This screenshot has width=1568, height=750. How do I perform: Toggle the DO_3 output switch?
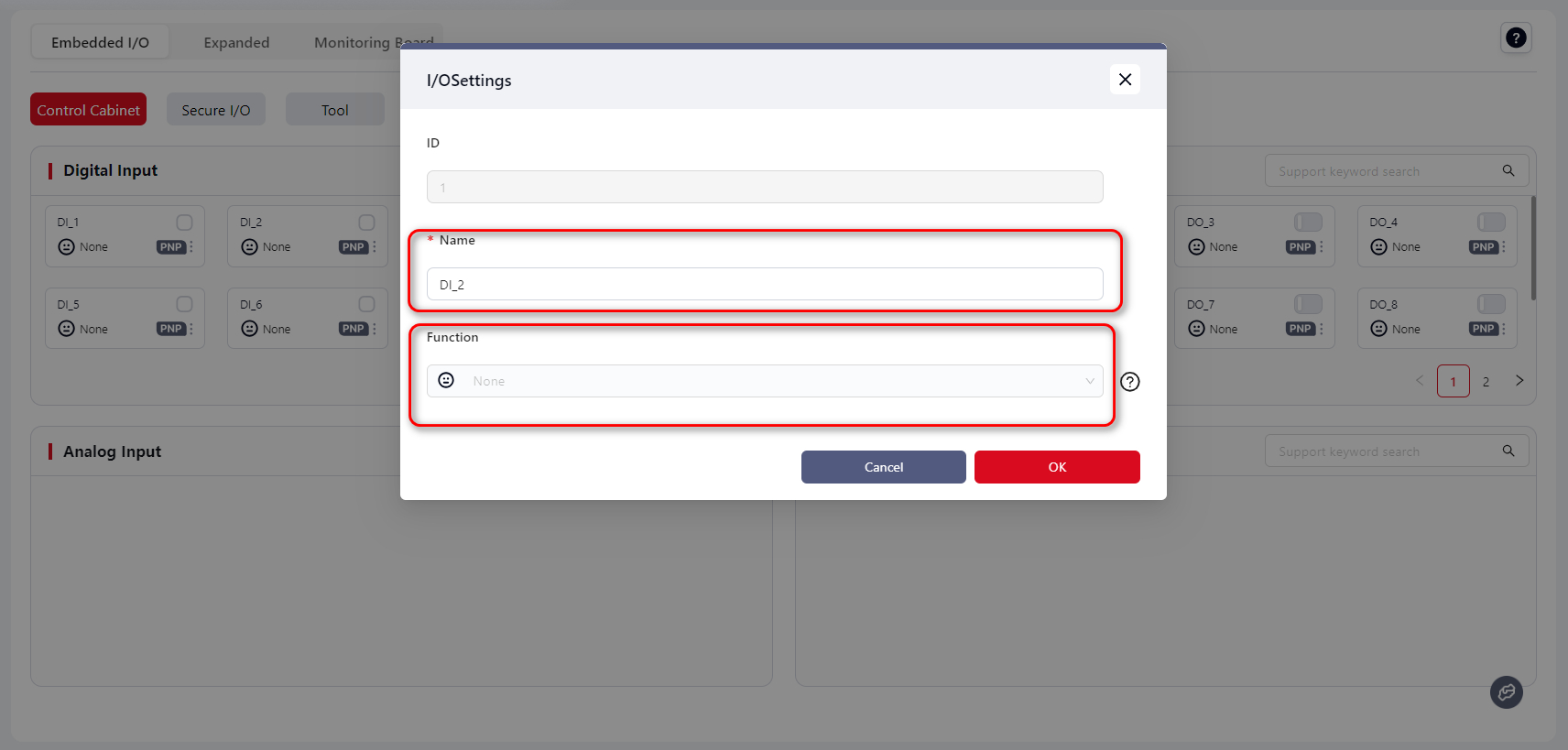tap(1308, 223)
